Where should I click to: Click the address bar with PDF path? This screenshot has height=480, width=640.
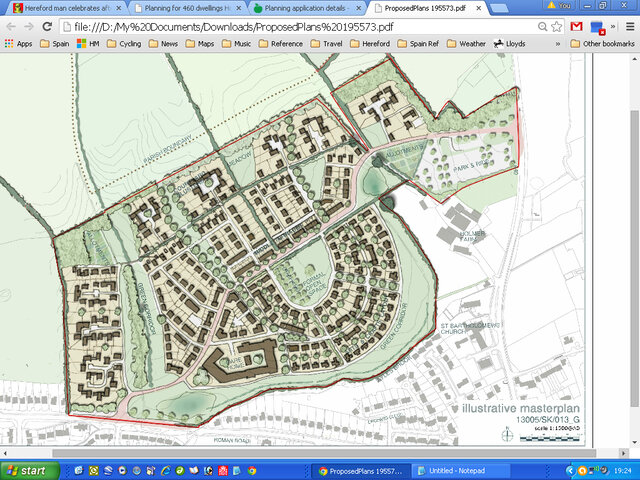coord(300,26)
